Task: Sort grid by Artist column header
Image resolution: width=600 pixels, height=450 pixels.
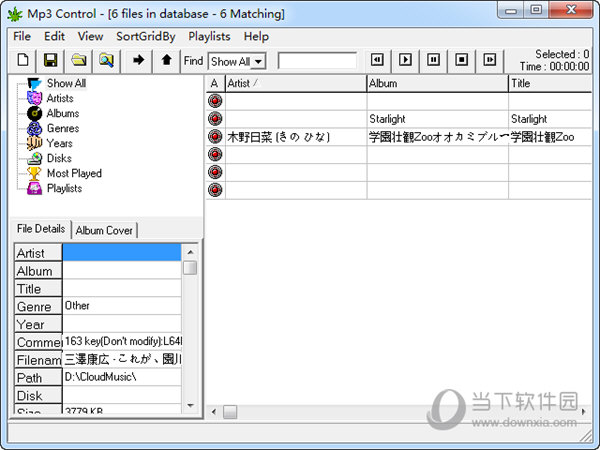Action: click(x=296, y=83)
